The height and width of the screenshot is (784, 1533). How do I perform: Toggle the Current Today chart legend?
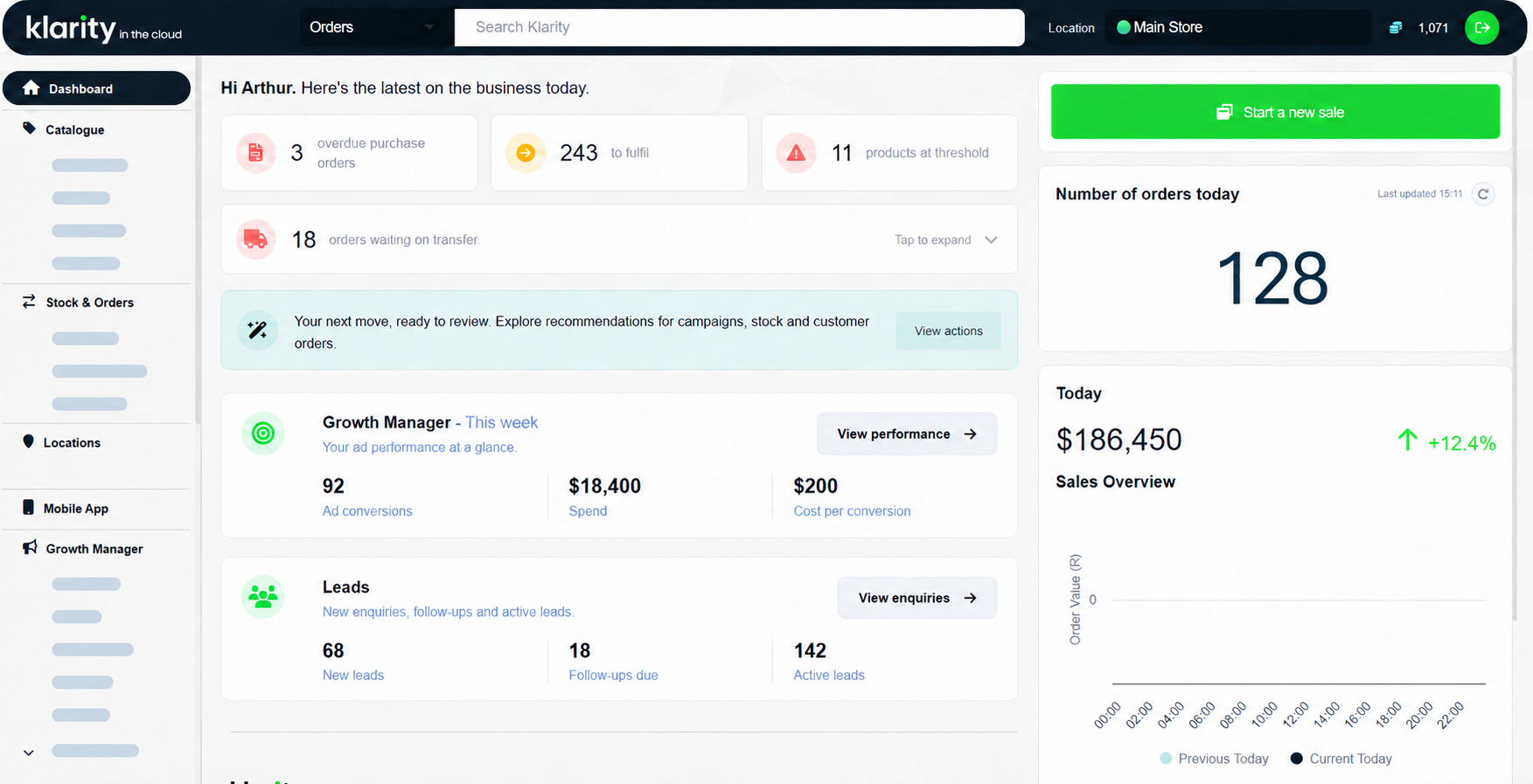[x=1341, y=759]
